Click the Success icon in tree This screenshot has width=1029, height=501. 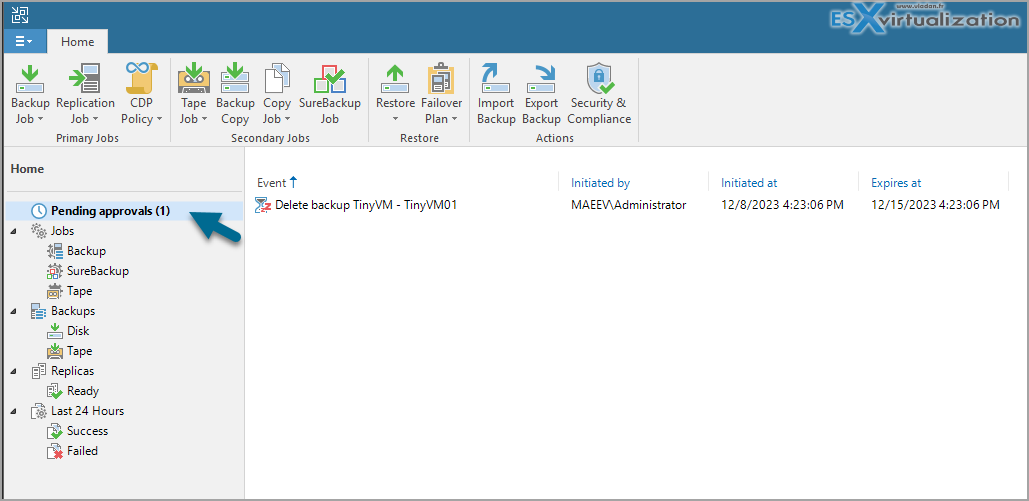point(55,431)
